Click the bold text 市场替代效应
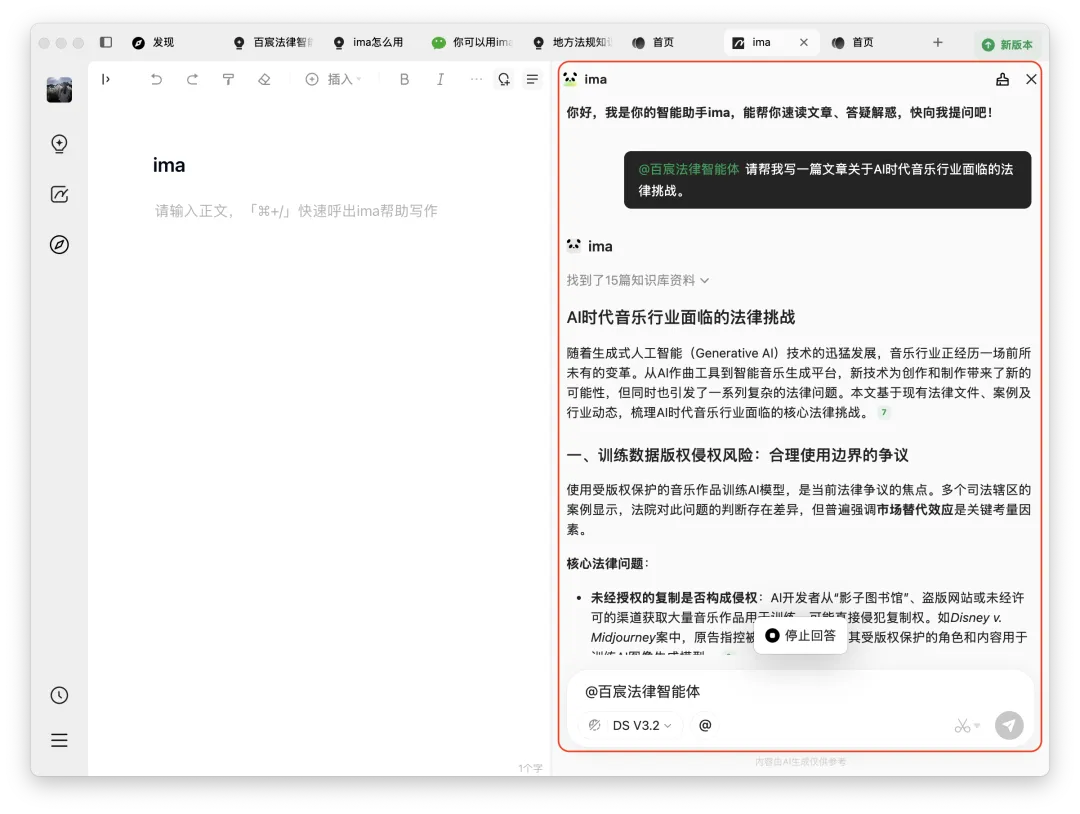 point(915,510)
